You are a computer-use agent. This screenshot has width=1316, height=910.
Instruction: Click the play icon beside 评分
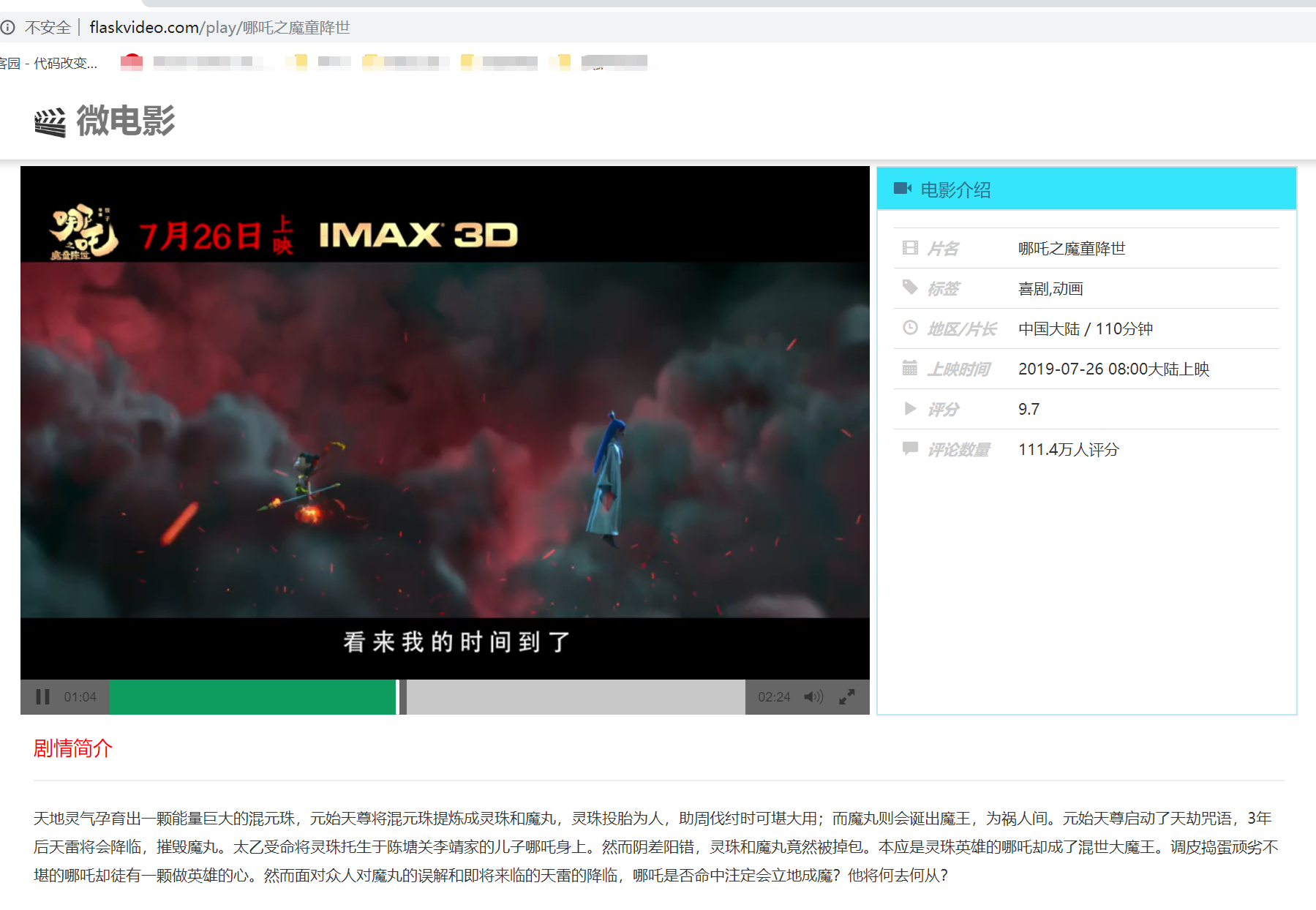coord(910,408)
